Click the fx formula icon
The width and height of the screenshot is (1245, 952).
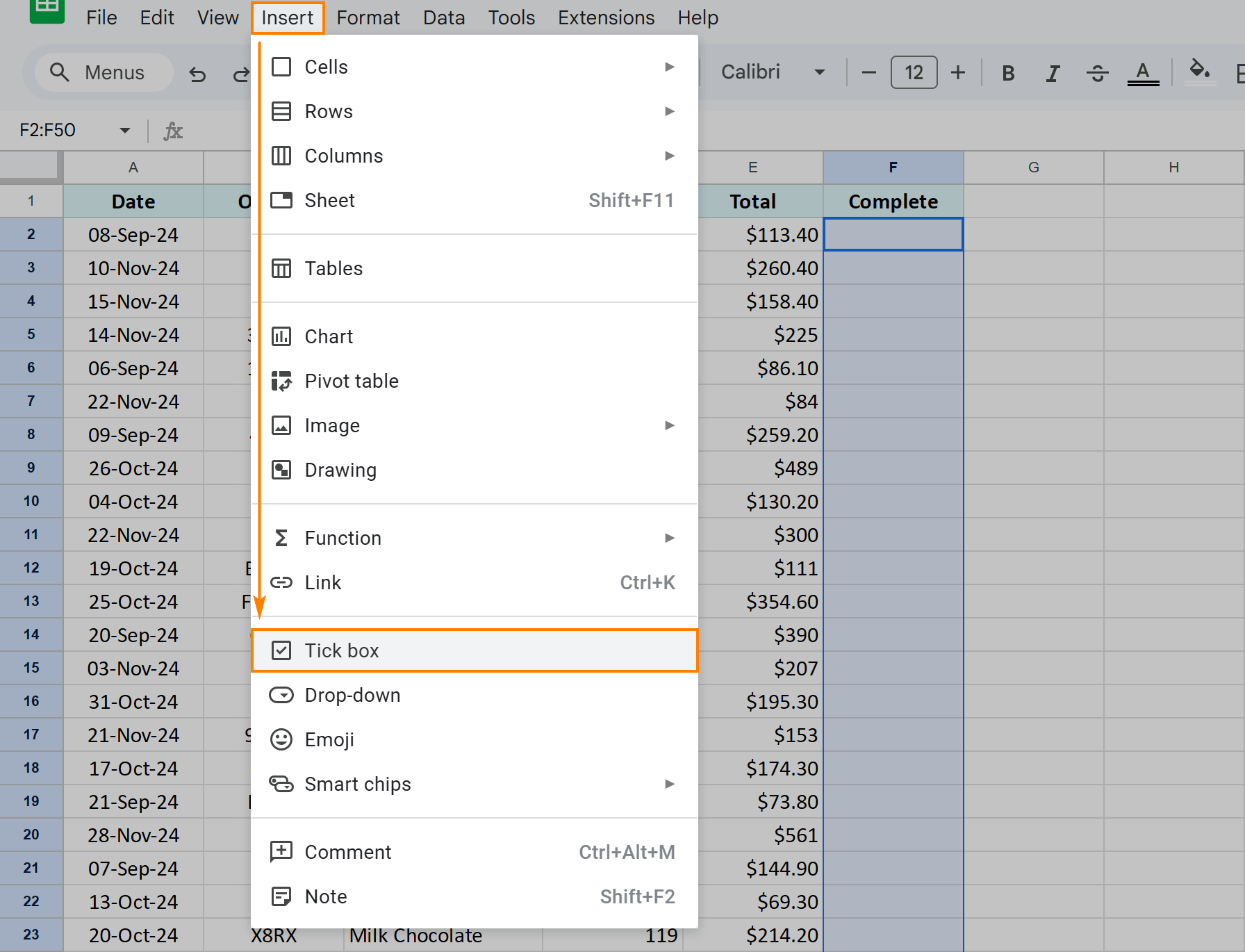(172, 131)
